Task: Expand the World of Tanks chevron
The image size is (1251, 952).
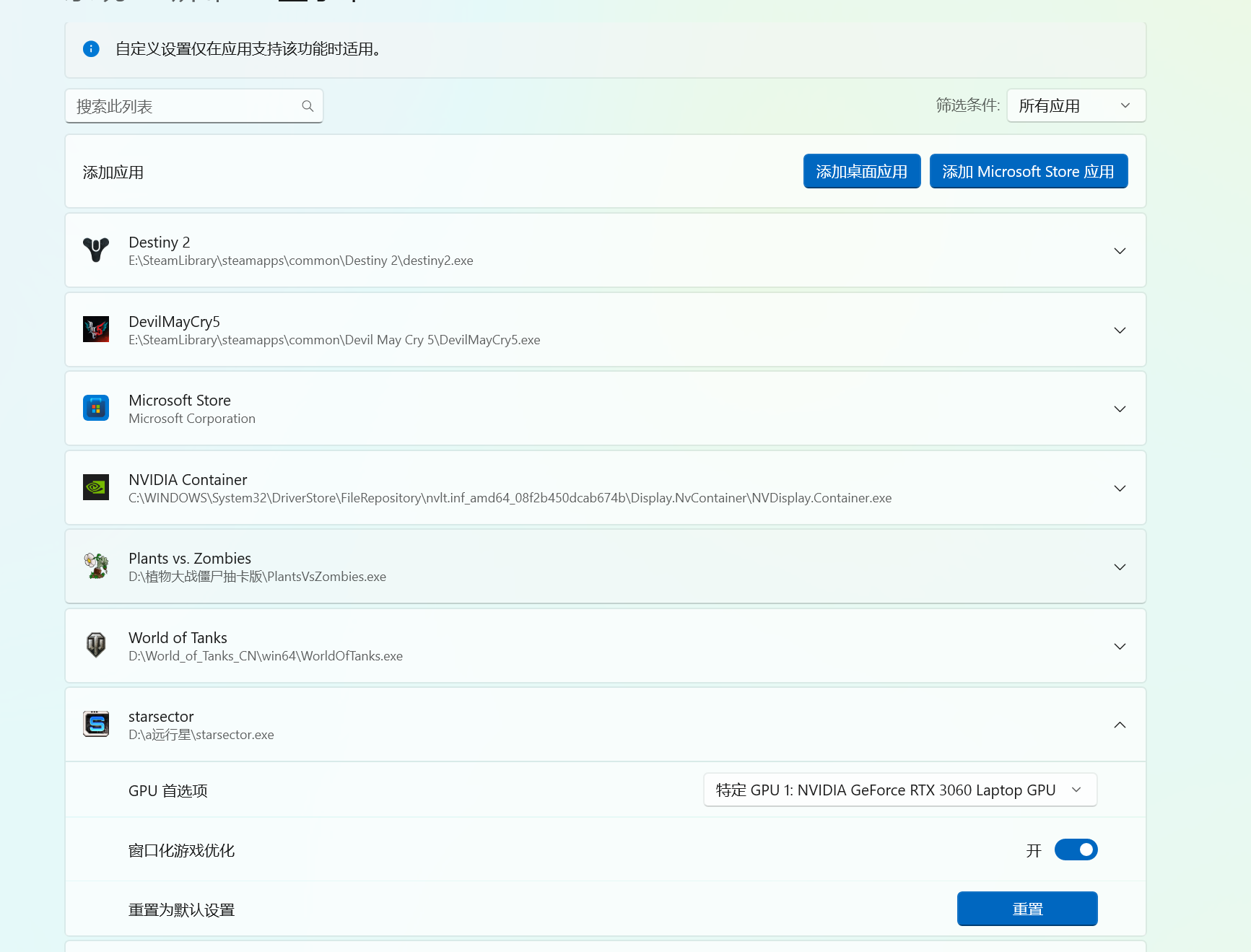Action: 1120,646
